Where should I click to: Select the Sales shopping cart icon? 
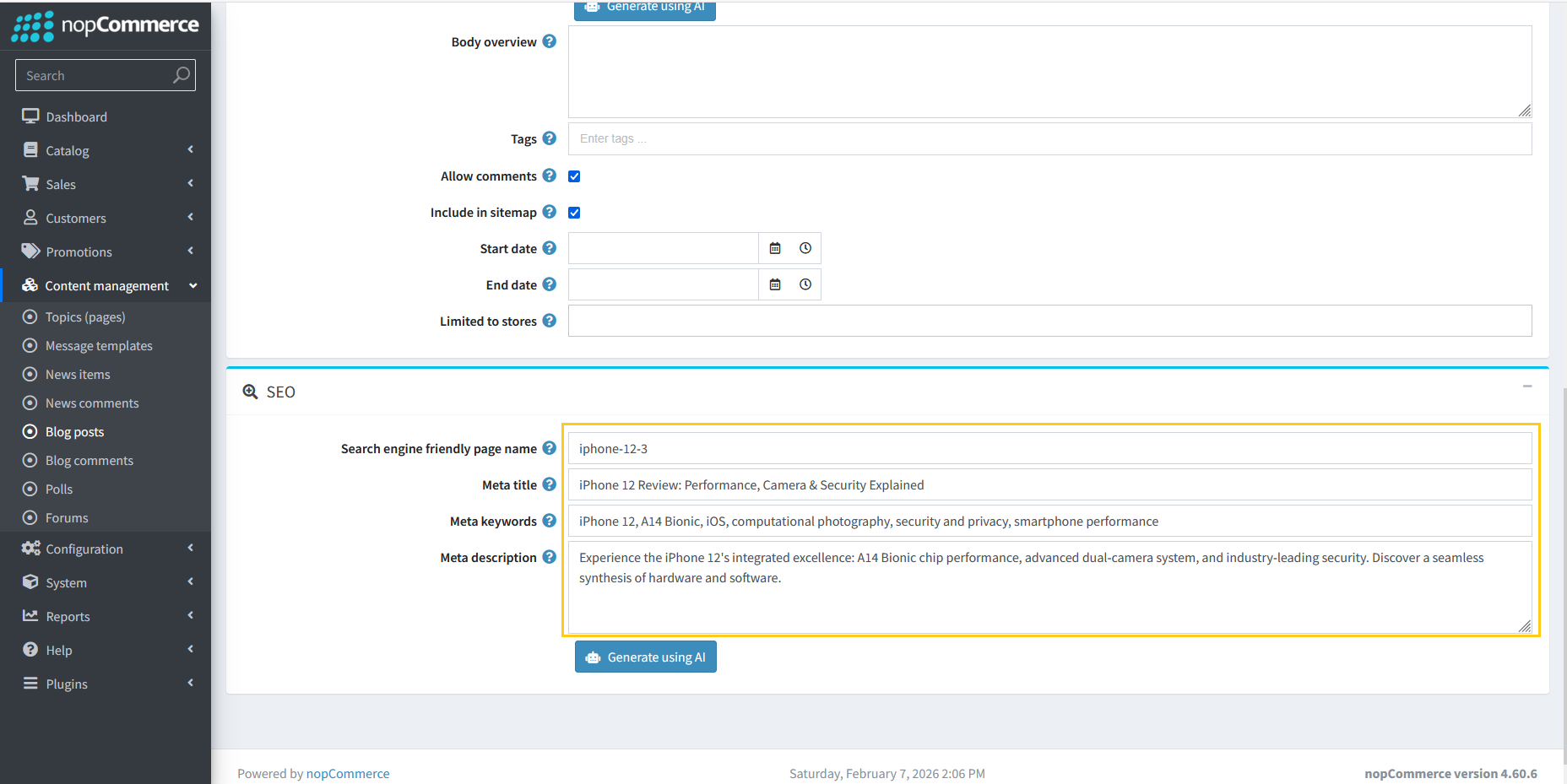(30, 183)
